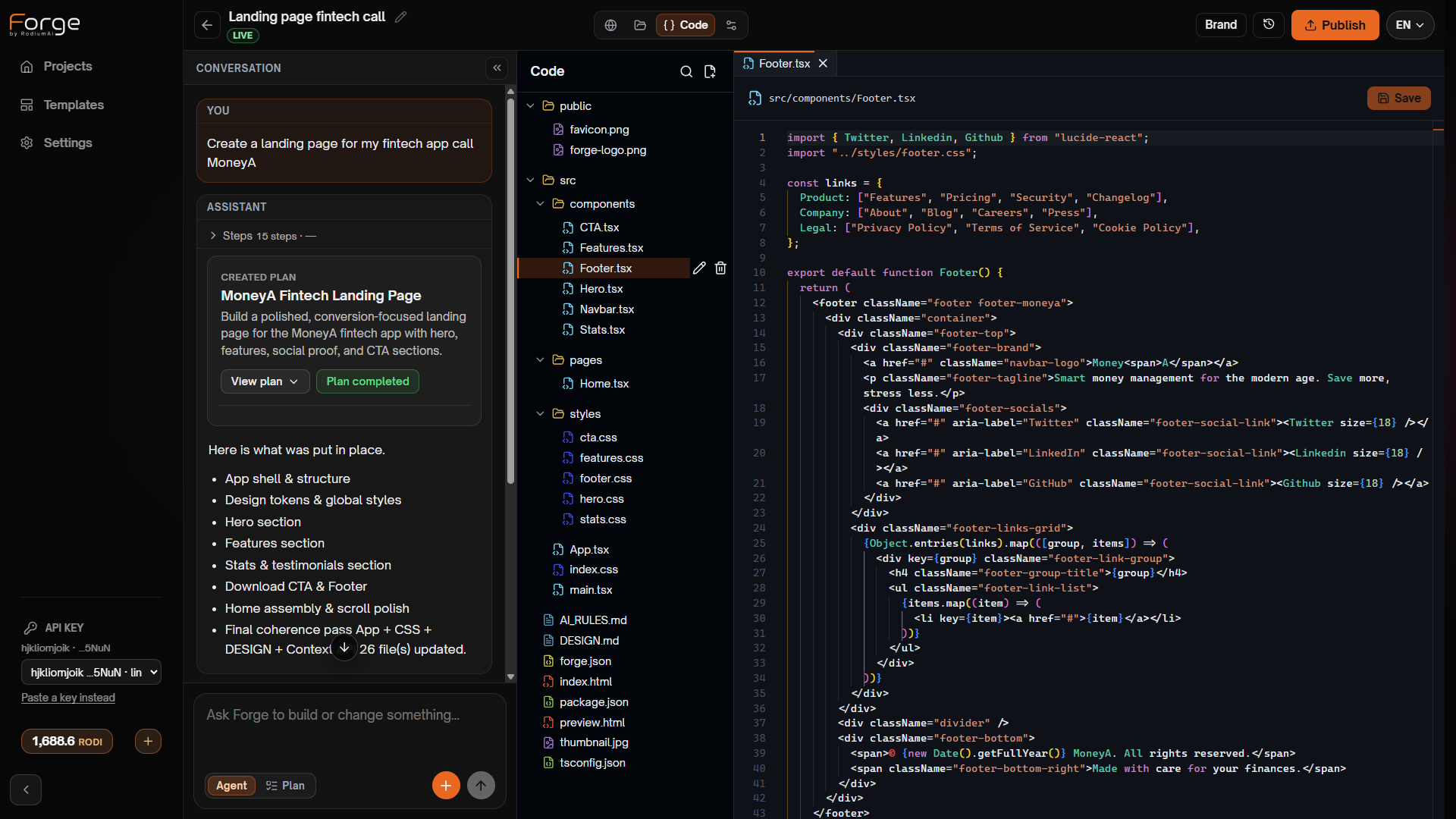The width and height of the screenshot is (1456, 819).
Task: Jump to latest message down arrow
Action: pyautogui.click(x=344, y=648)
